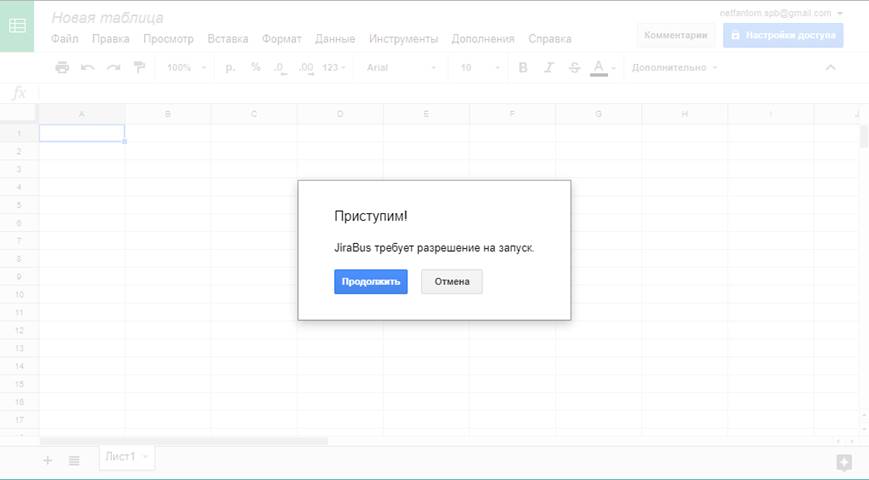Screen dimensions: 869x480
Task: Open the 100% zoom dropdown
Action: [x=186, y=68]
